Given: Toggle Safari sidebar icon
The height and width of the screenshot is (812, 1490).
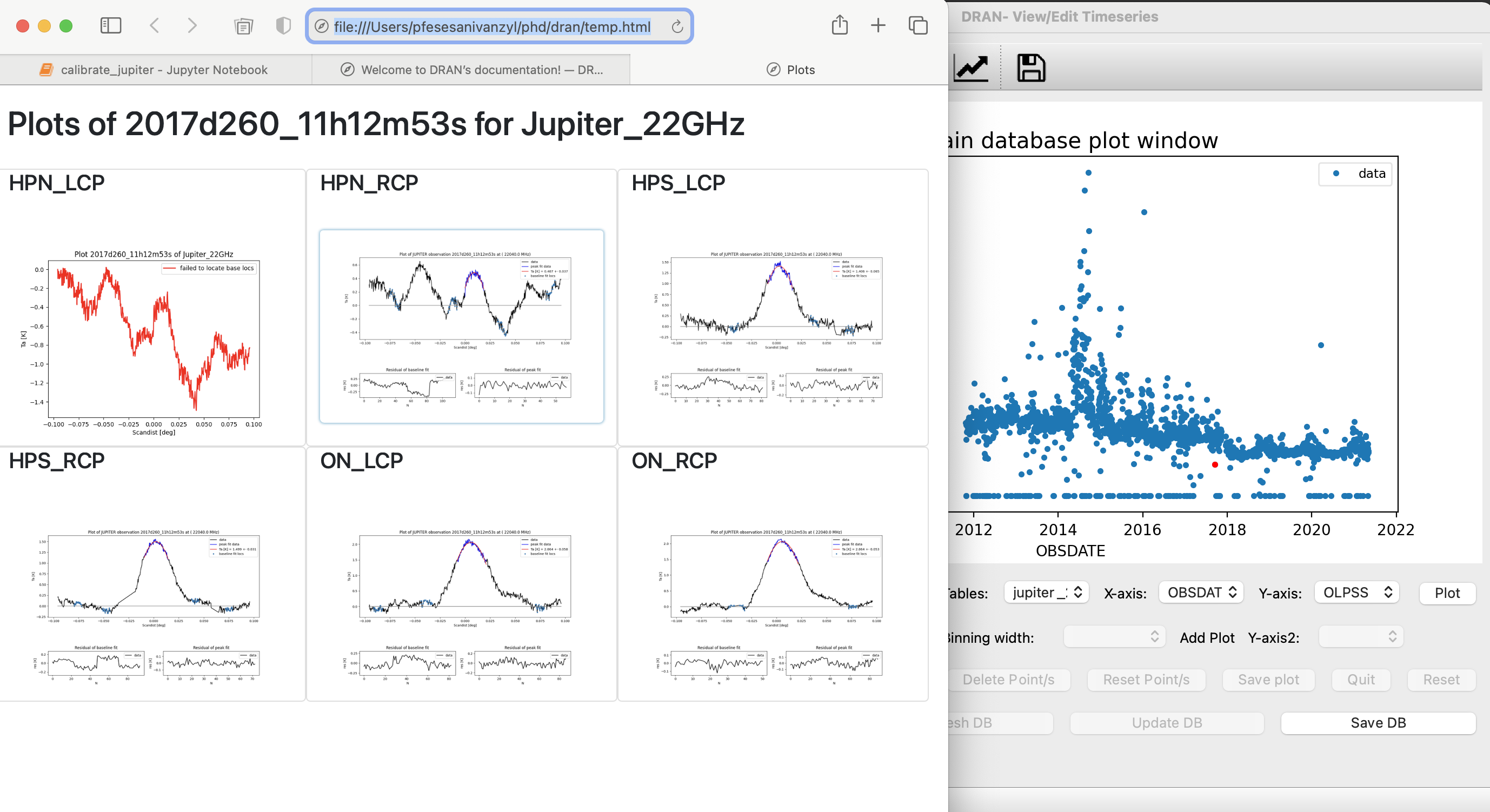Looking at the screenshot, I should point(110,25).
